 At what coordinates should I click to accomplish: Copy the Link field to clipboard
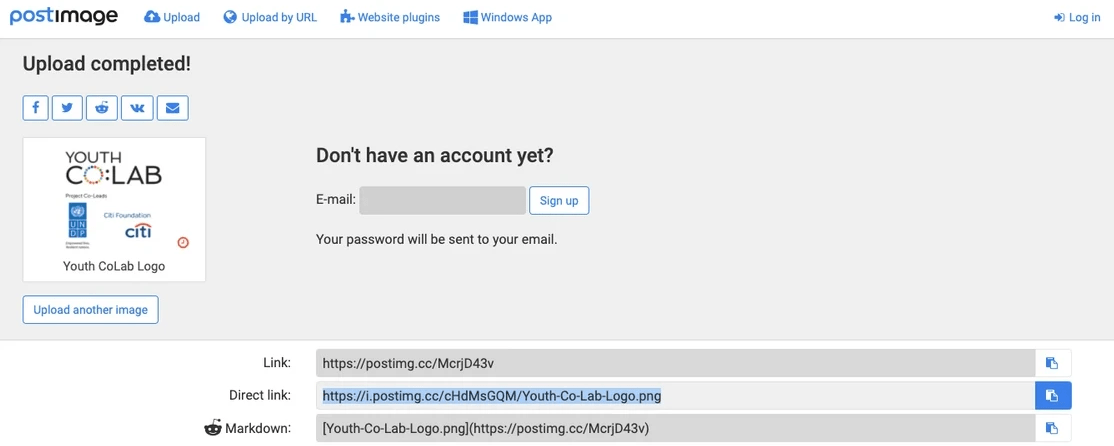tap(1053, 363)
